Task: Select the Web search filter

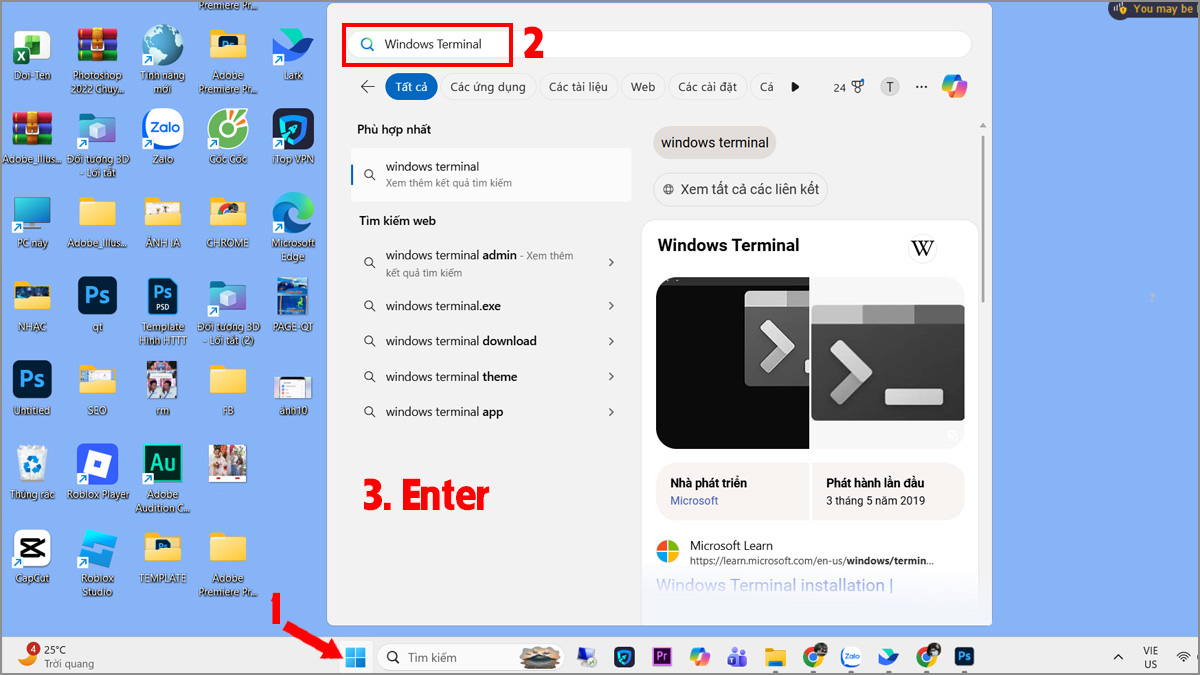Action: point(642,86)
